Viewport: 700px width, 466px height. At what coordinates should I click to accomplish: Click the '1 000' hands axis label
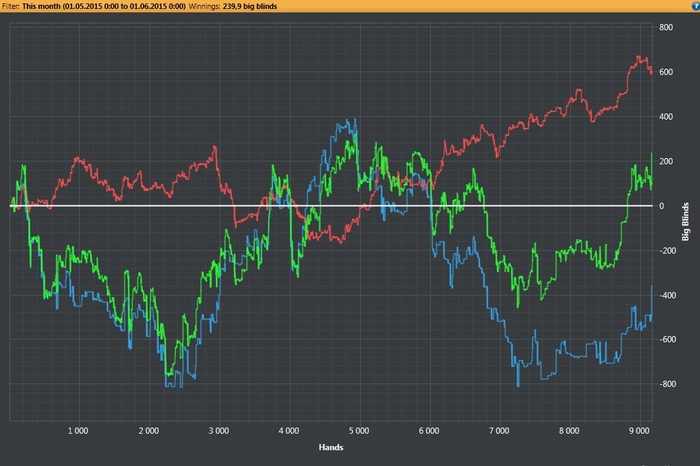(78, 431)
